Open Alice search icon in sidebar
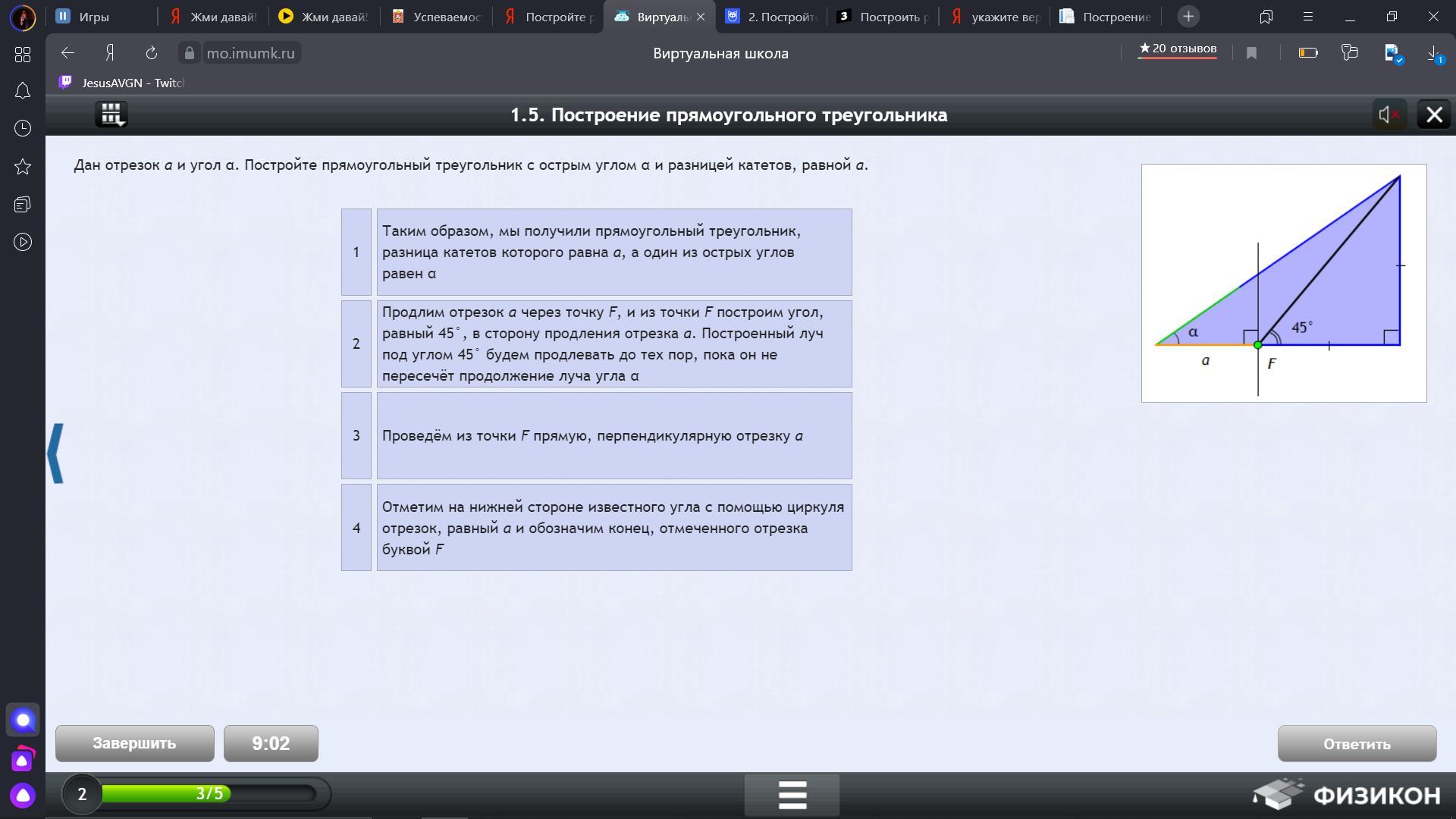 23,720
